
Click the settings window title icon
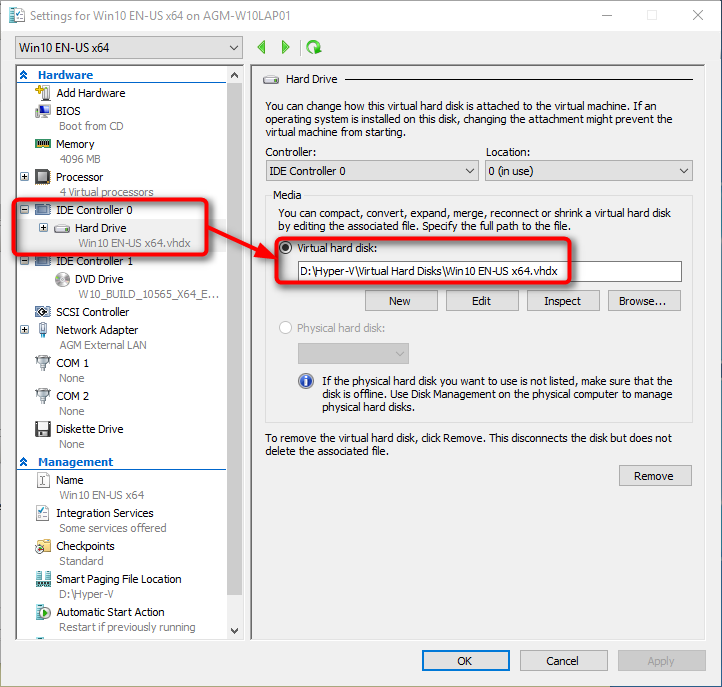17,15
